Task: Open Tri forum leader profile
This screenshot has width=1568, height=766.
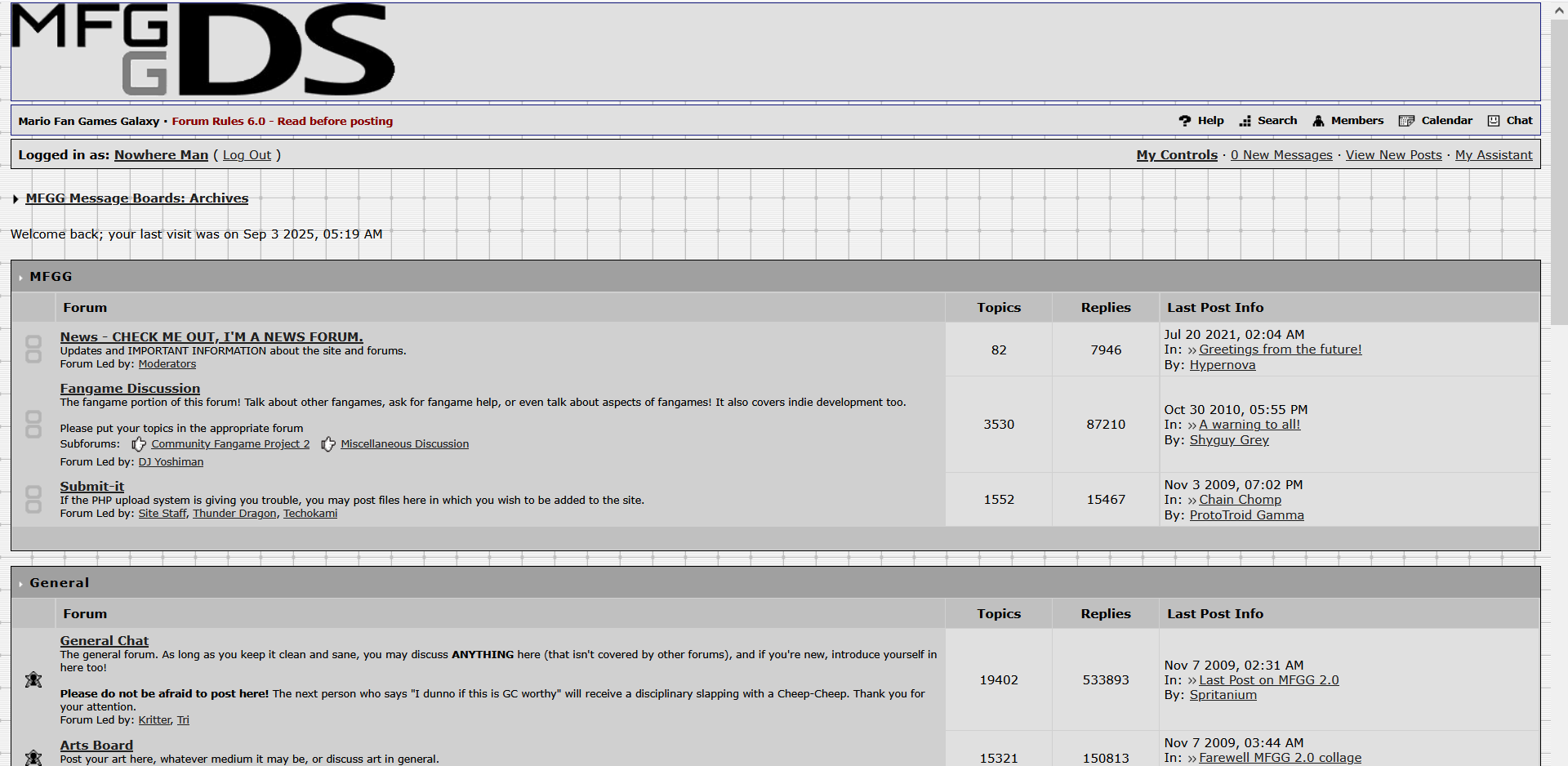Action: point(183,720)
